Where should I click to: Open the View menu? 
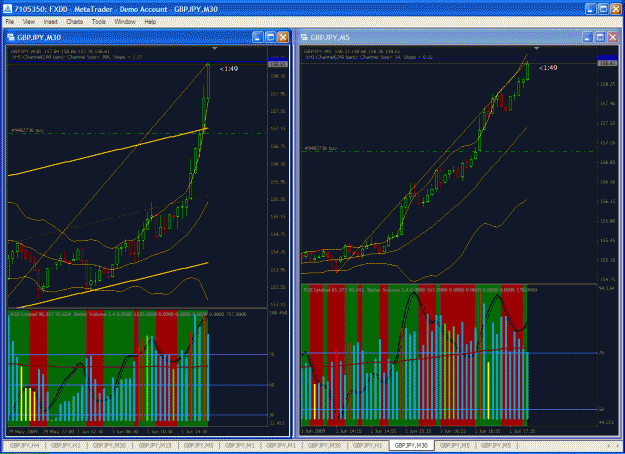click(x=29, y=22)
